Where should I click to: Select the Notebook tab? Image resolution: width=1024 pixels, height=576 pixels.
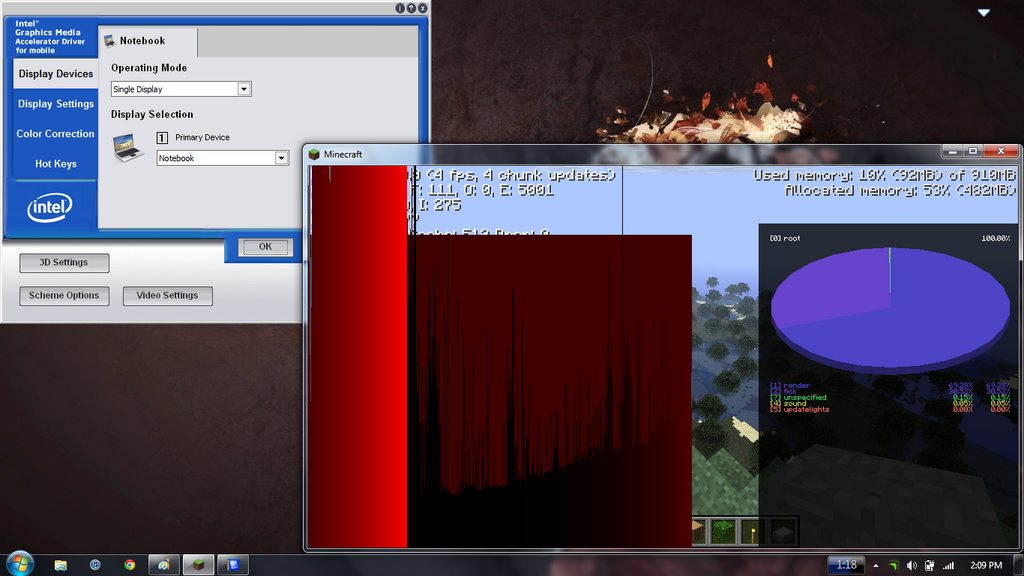pos(148,40)
